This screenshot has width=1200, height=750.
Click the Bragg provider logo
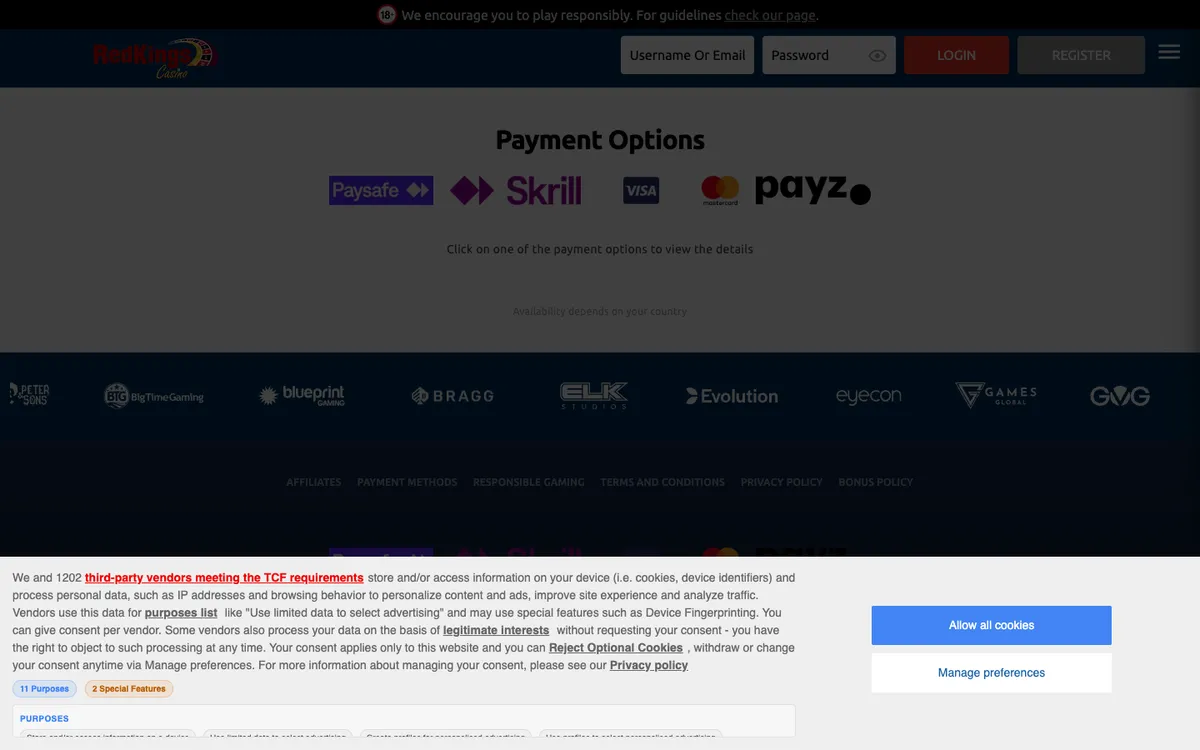[x=452, y=396]
